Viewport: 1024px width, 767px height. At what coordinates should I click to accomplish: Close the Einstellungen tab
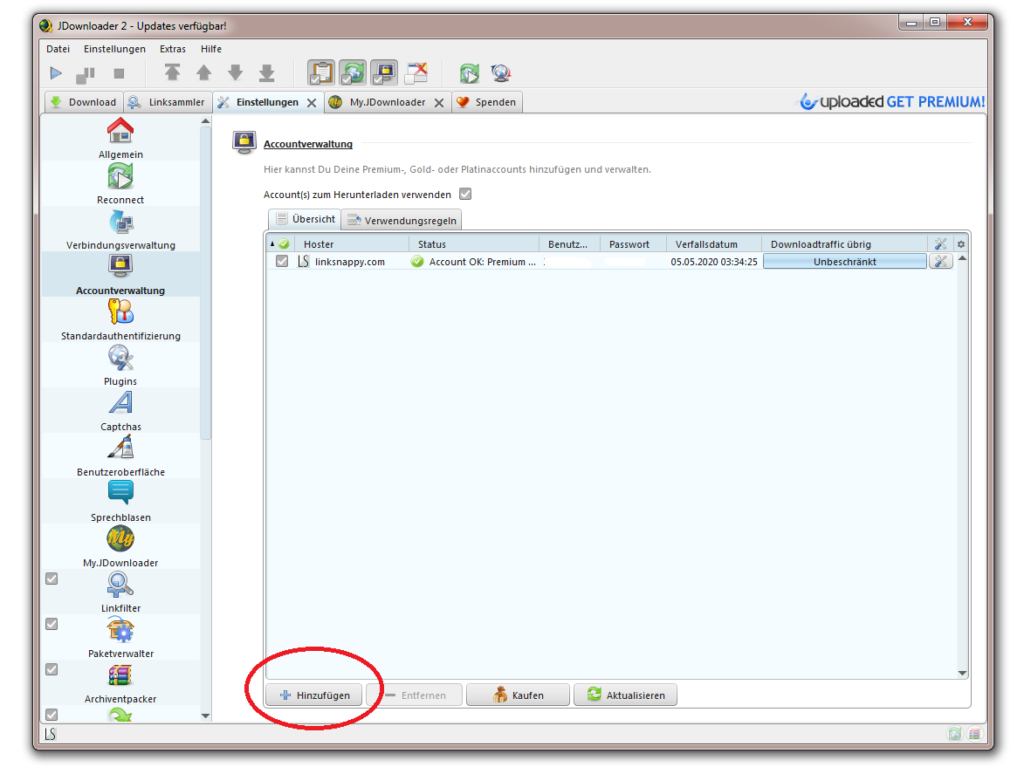312,103
